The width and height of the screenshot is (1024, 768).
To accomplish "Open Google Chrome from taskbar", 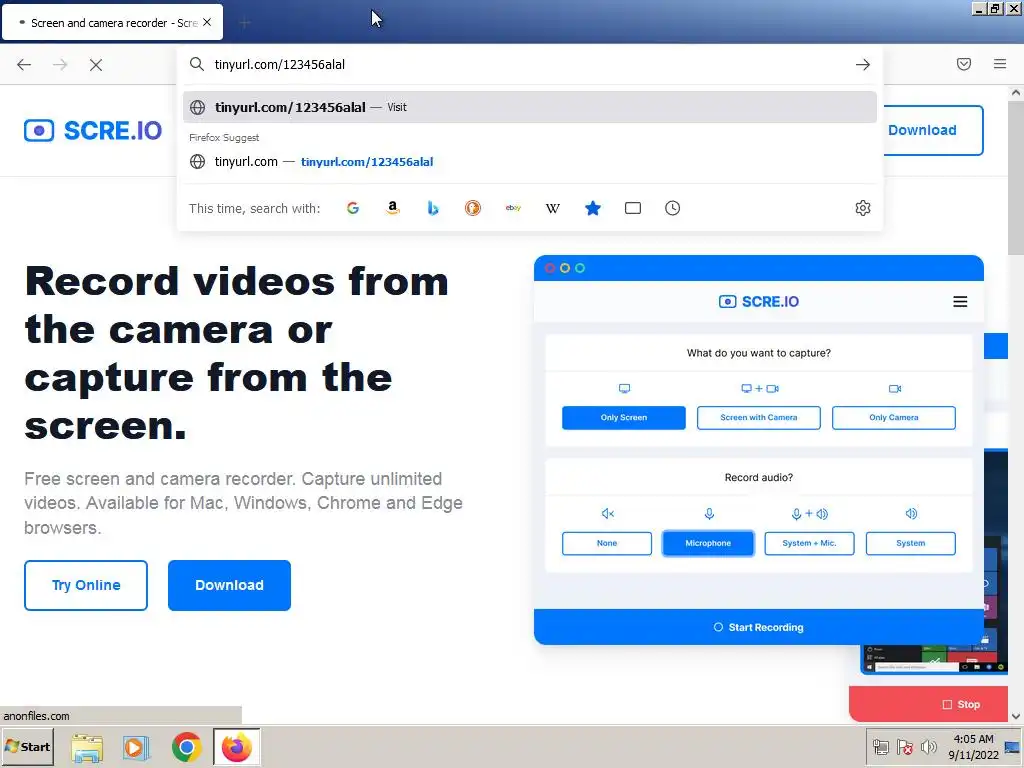I will [186, 748].
